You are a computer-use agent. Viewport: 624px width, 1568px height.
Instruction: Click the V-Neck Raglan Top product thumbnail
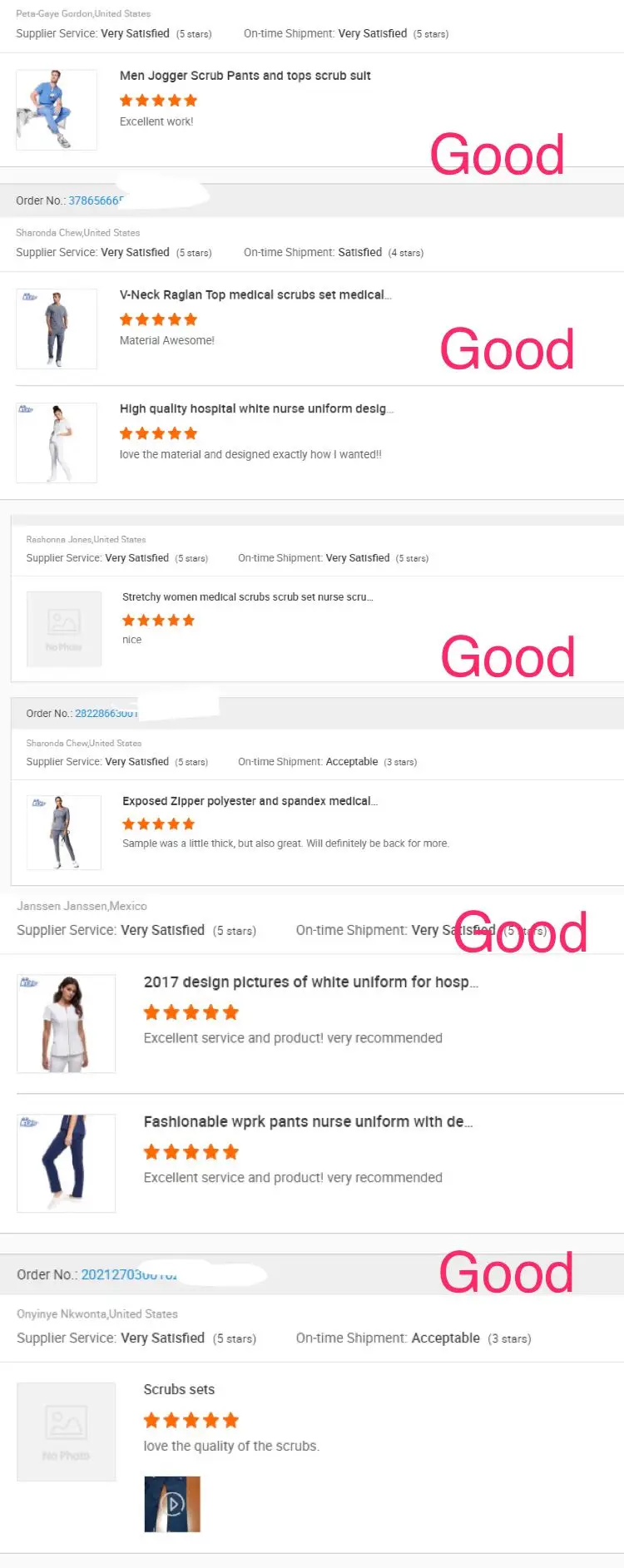click(57, 329)
